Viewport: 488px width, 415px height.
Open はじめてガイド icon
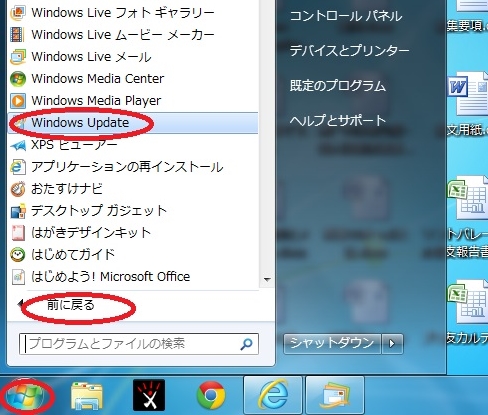tap(18, 255)
